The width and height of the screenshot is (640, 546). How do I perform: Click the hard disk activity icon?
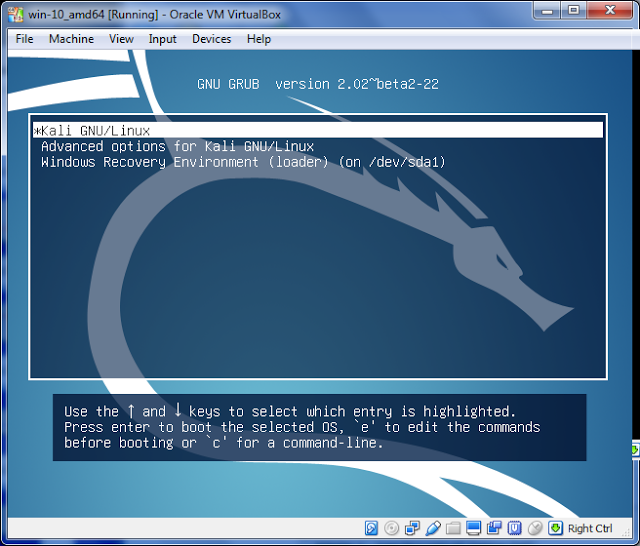coord(371,528)
